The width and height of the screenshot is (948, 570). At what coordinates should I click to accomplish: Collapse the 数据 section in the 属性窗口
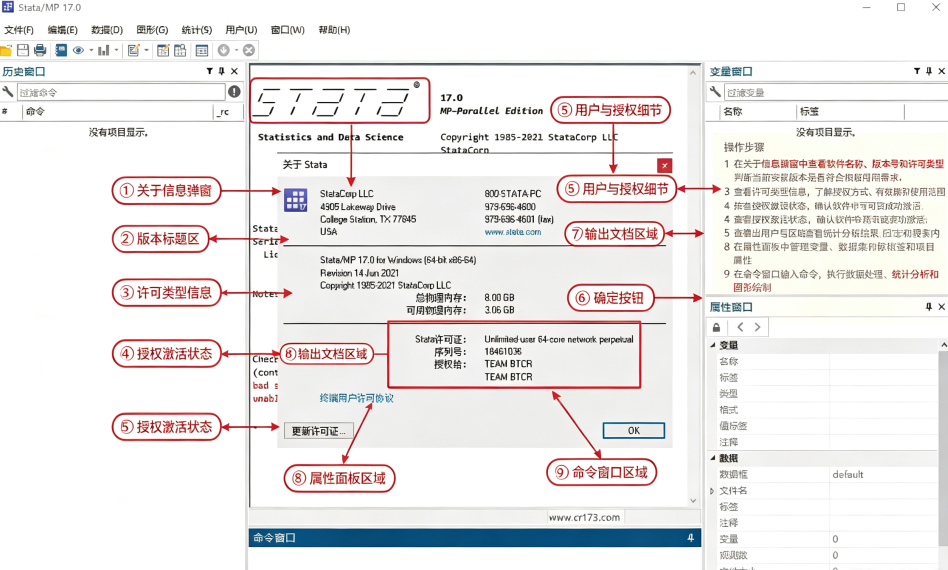click(712, 458)
